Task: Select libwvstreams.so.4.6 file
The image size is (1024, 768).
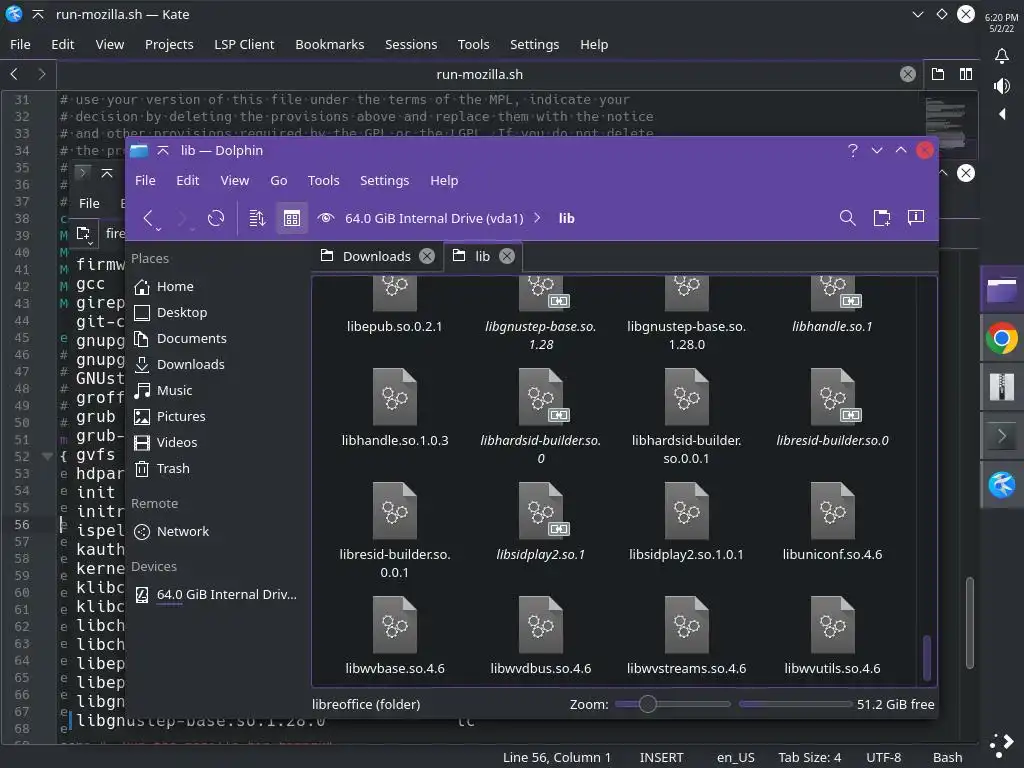Action: 686,635
